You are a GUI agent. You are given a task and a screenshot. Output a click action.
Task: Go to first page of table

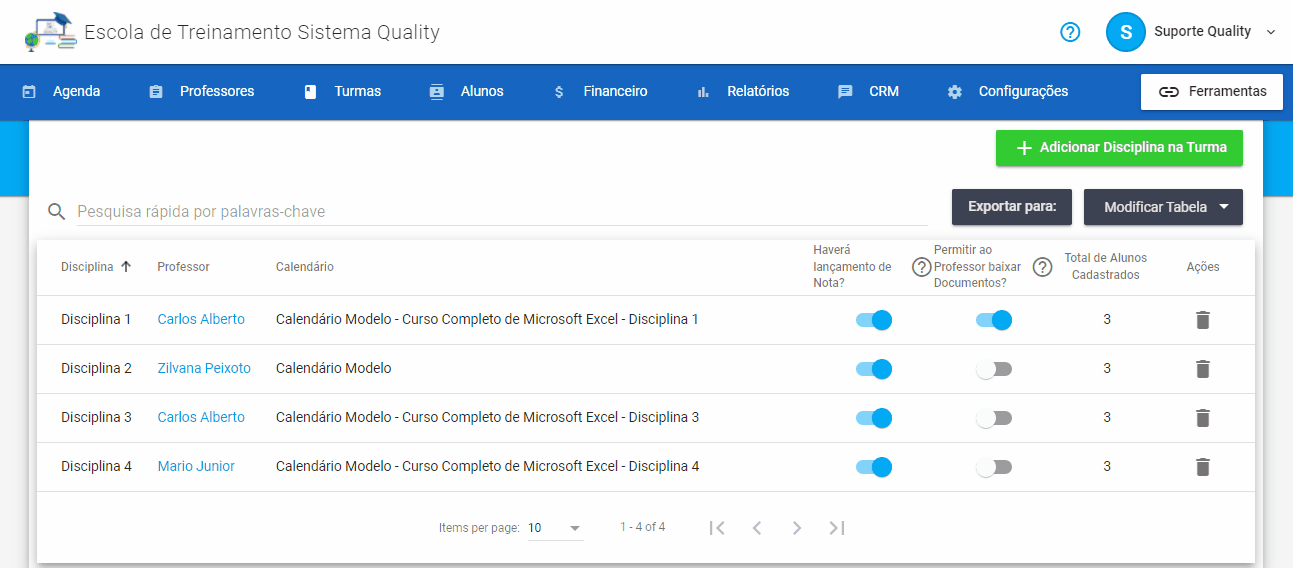(717, 528)
